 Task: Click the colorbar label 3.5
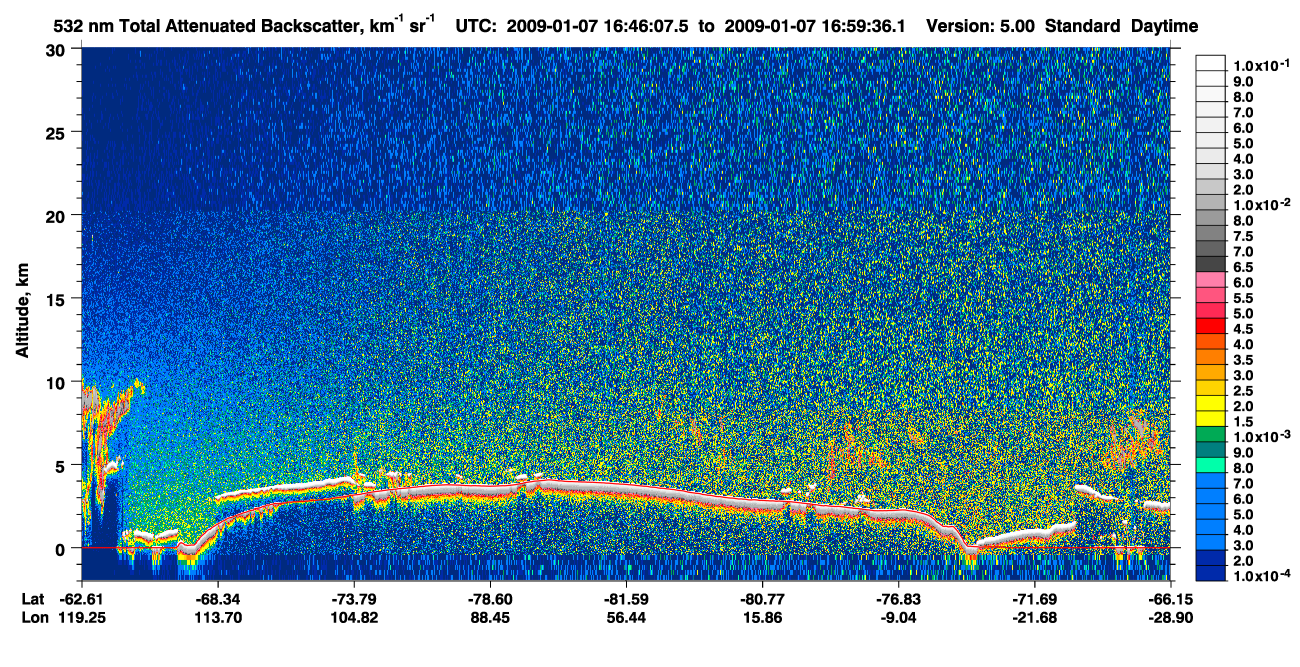pyautogui.click(x=1244, y=360)
